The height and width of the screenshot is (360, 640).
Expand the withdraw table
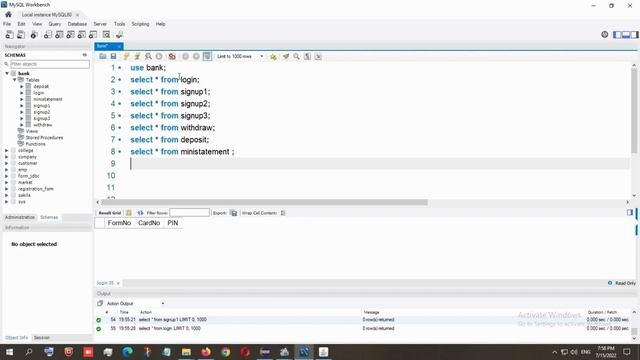(22, 125)
